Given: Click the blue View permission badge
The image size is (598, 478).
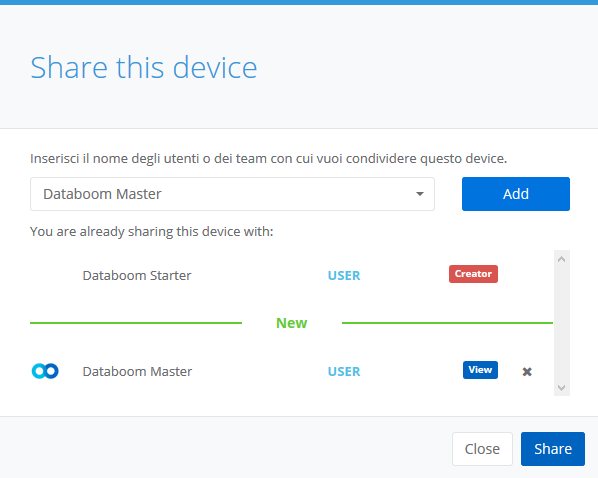Looking at the screenshot, I should point(480,370).
